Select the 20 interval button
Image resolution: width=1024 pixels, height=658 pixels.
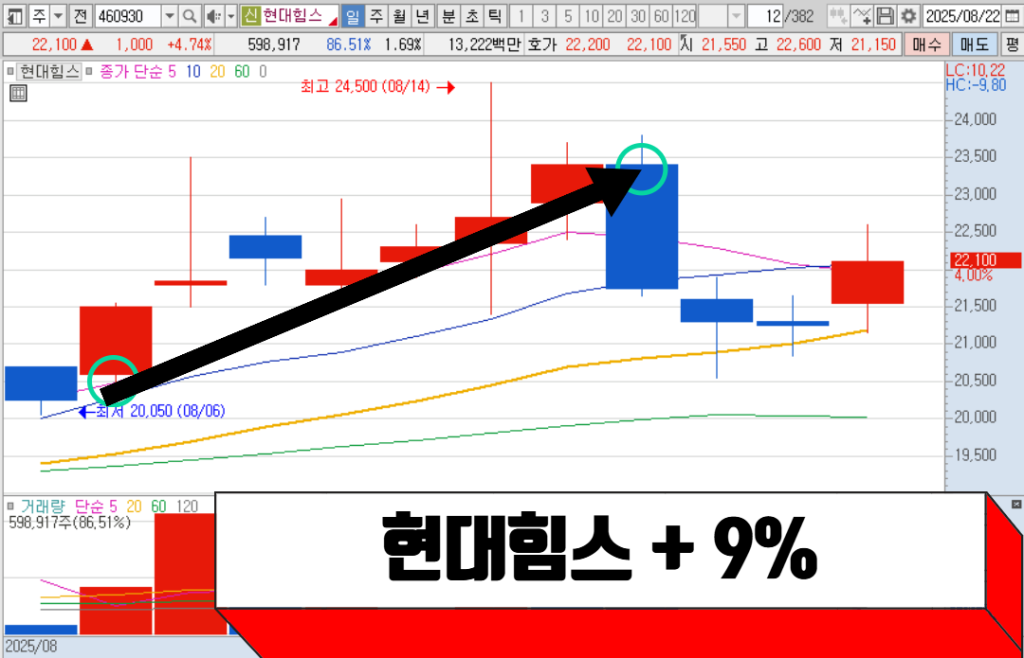[615, 16]
